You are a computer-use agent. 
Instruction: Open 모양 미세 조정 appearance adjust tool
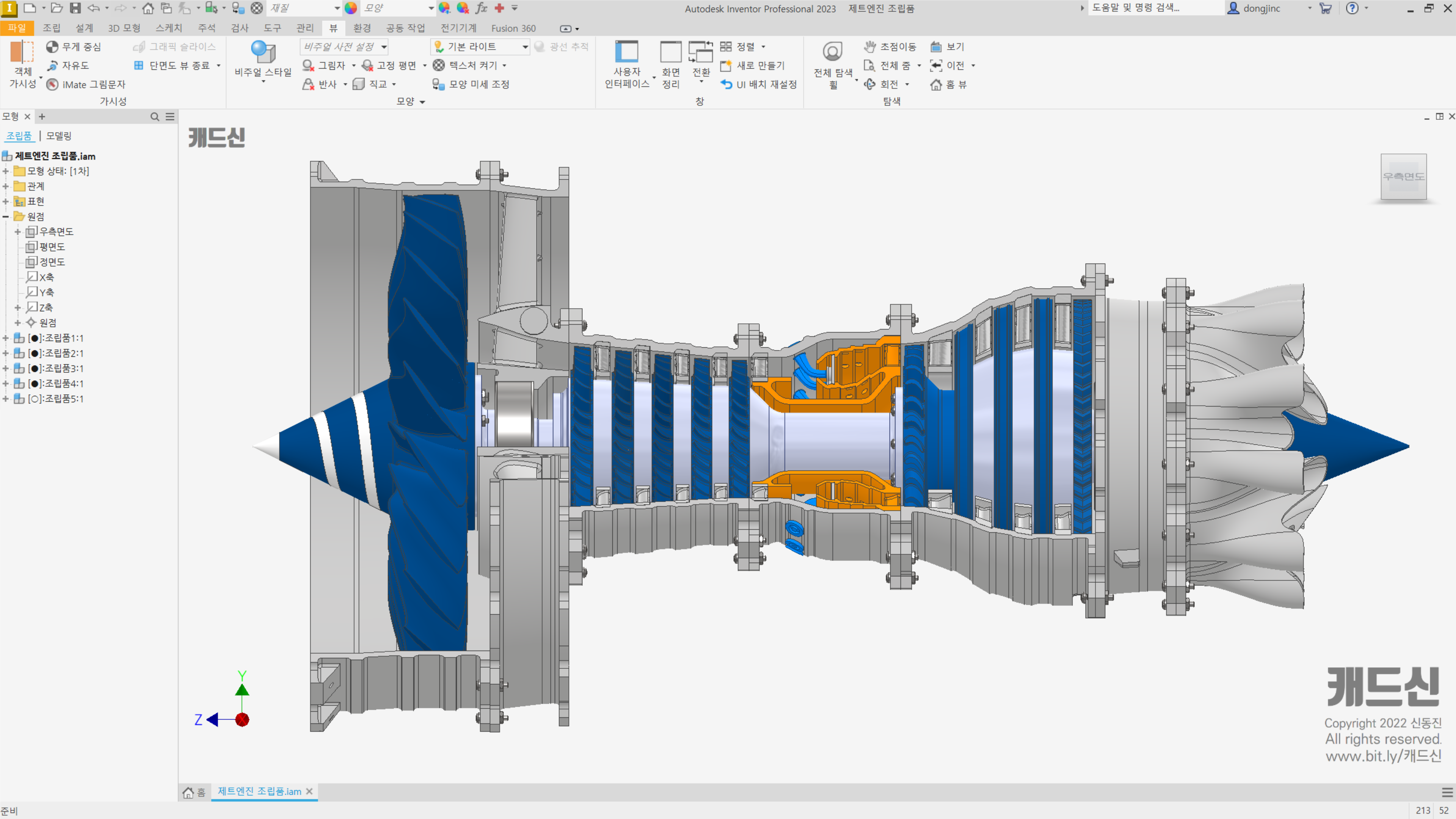click(471, 84)
